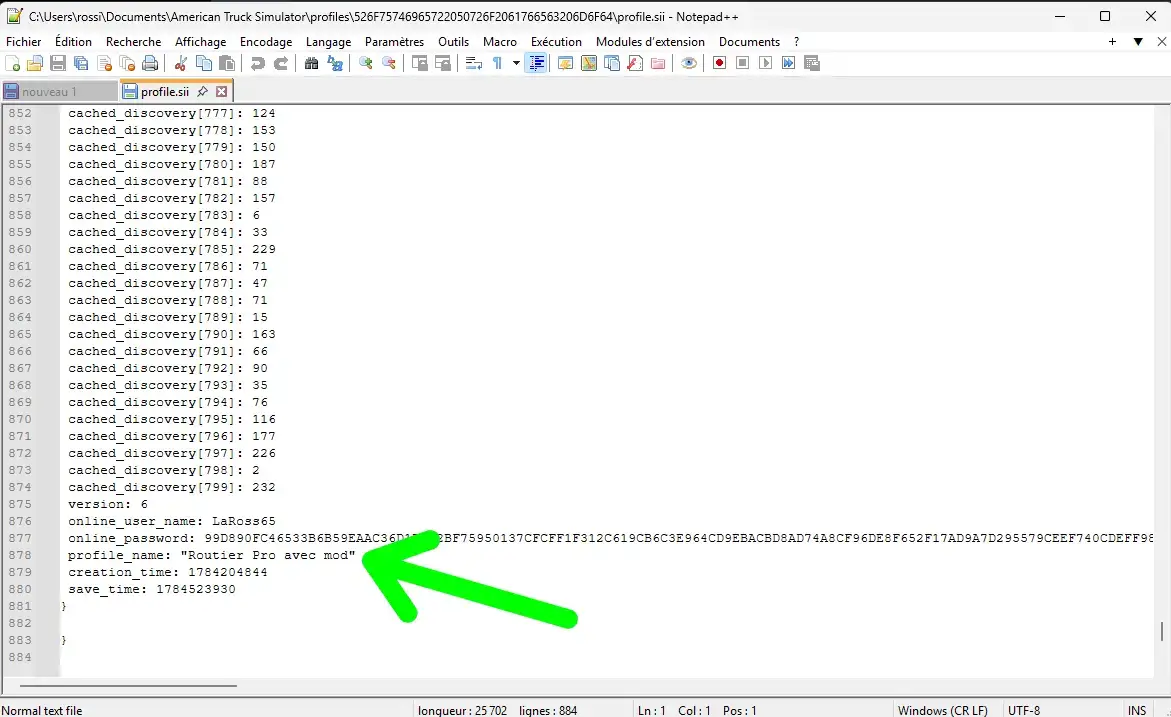Open Find with the binoculars icon
Screen dimensions: 1171x717
coord(311,63)
